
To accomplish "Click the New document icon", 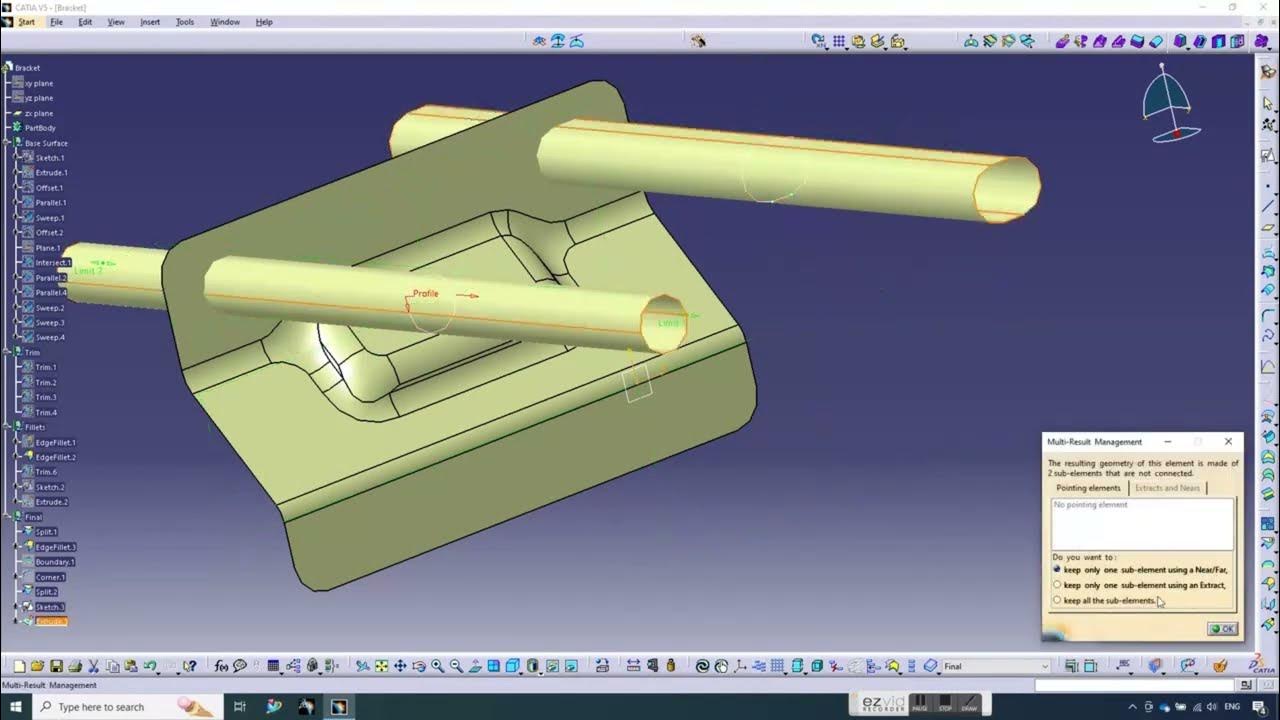I will pos(19,666).
